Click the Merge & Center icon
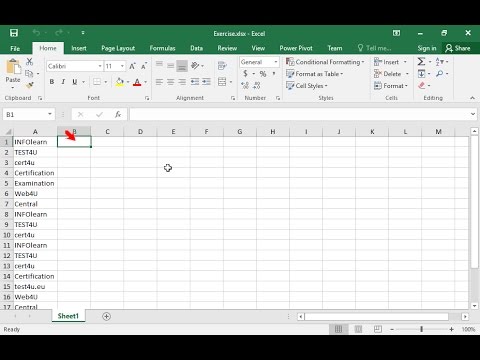The width and height of the screenshot is (480, 360). (222, 82)
